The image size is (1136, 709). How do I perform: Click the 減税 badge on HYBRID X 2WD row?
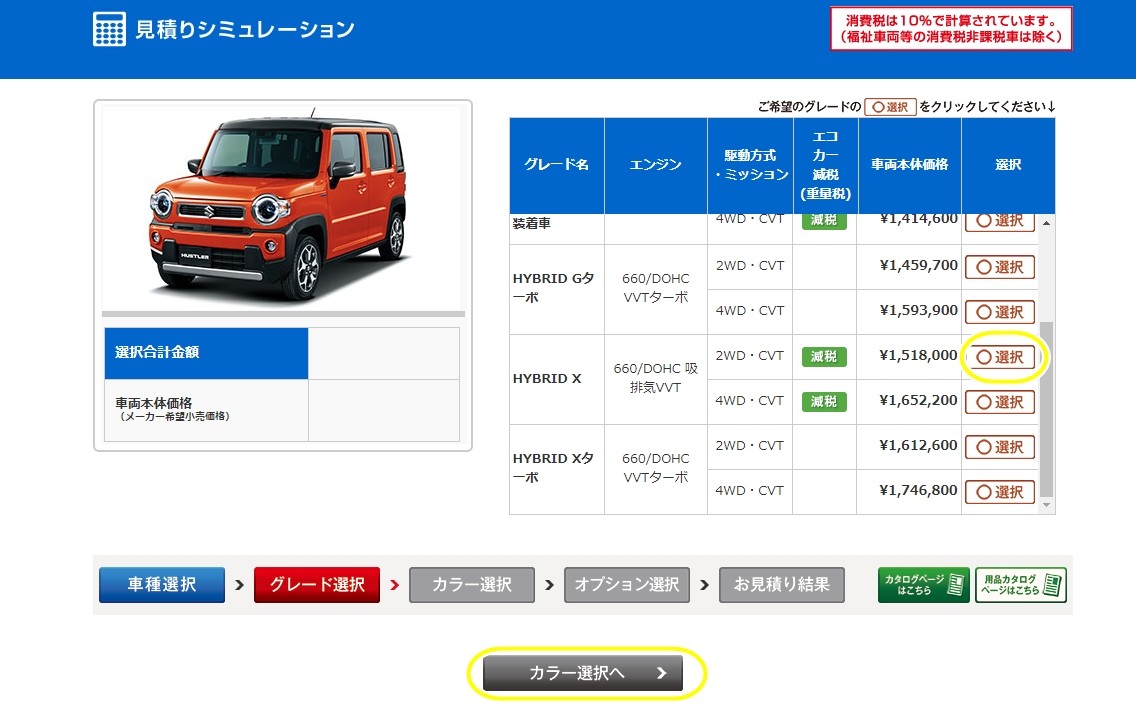(824, 356)
